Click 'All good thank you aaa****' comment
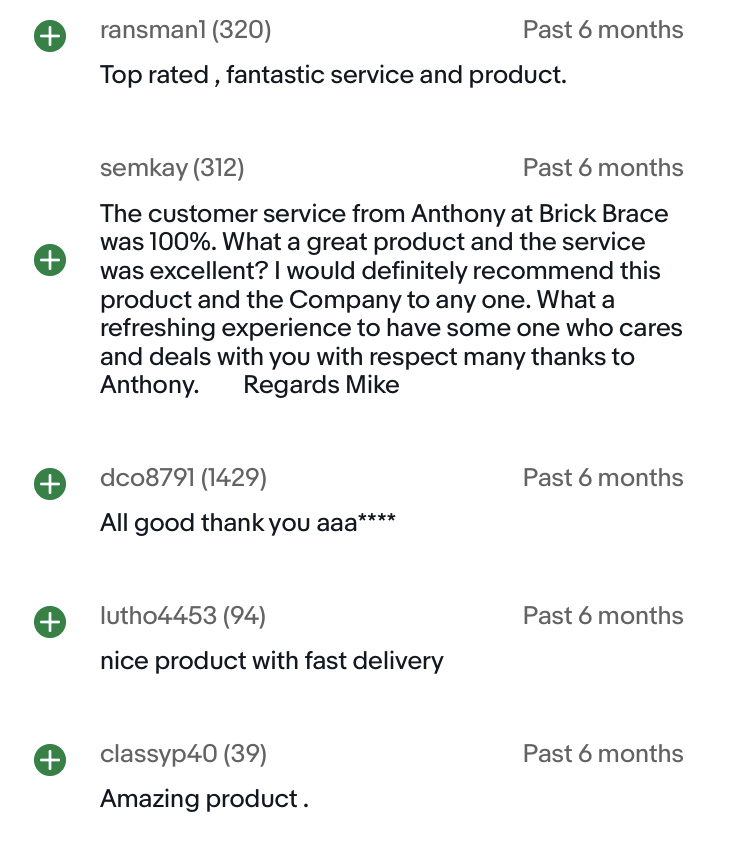750x865 pixels. pos(247,522)
